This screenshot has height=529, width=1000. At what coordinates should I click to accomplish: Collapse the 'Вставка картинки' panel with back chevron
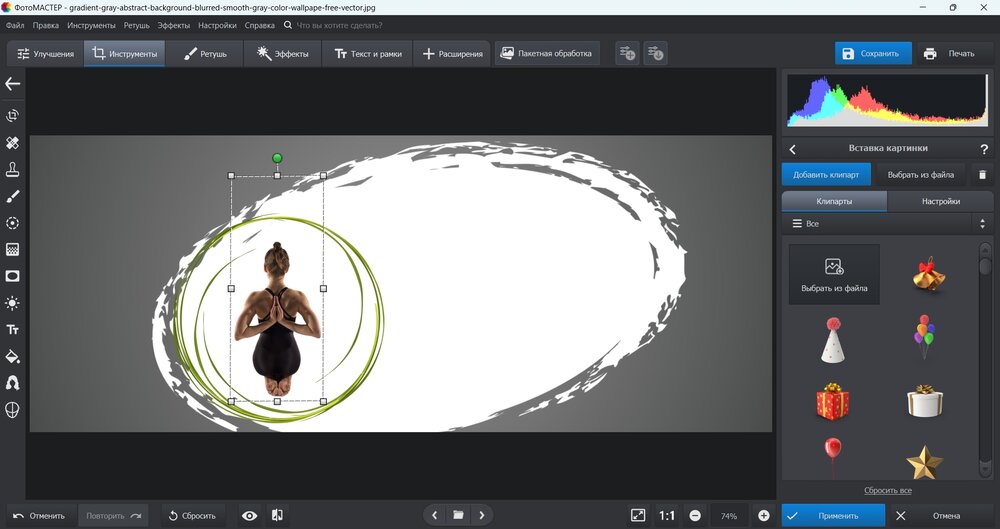[793, 149]
